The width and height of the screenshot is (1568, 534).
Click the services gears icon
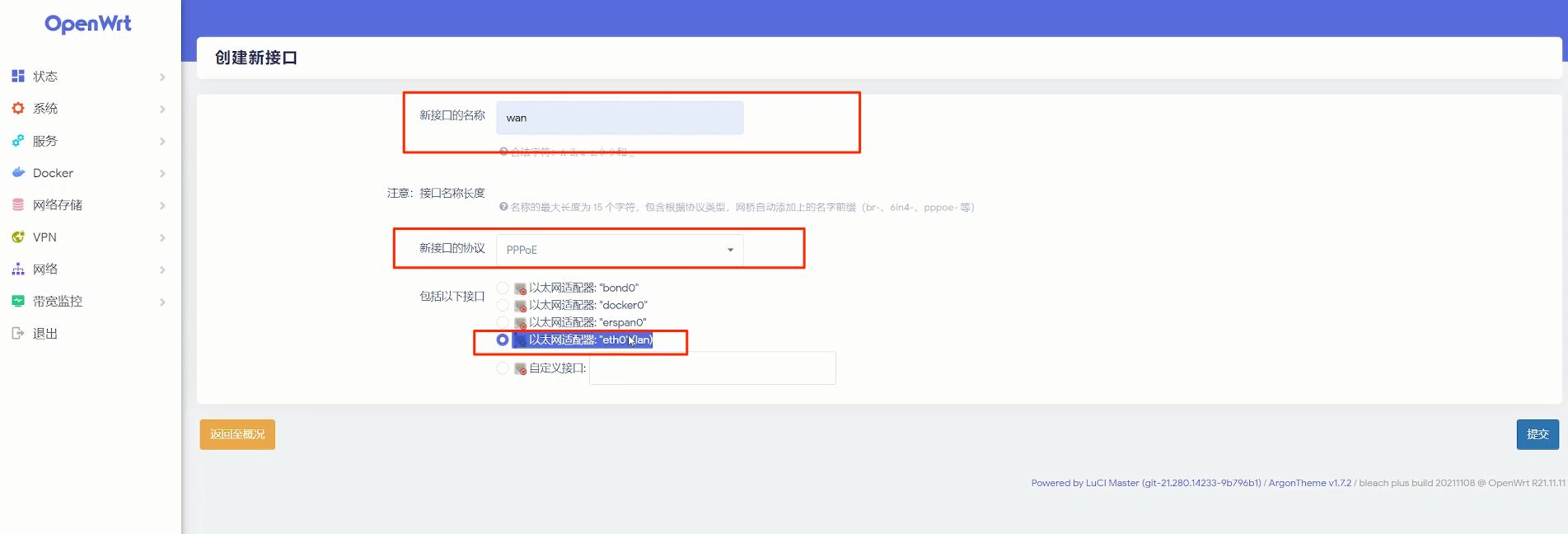[x=18, y=140]
